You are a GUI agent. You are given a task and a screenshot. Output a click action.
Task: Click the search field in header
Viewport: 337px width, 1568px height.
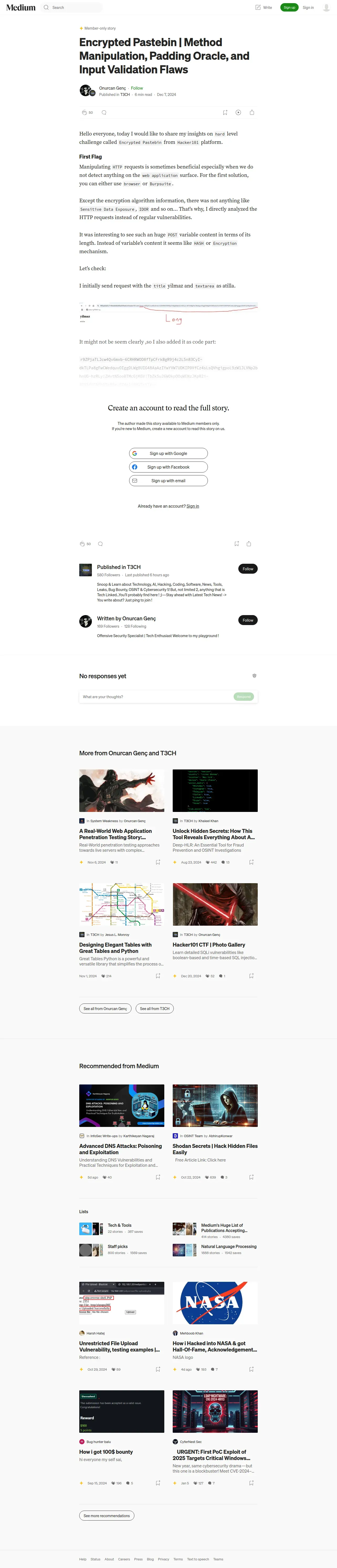click(x=72, y=7)
